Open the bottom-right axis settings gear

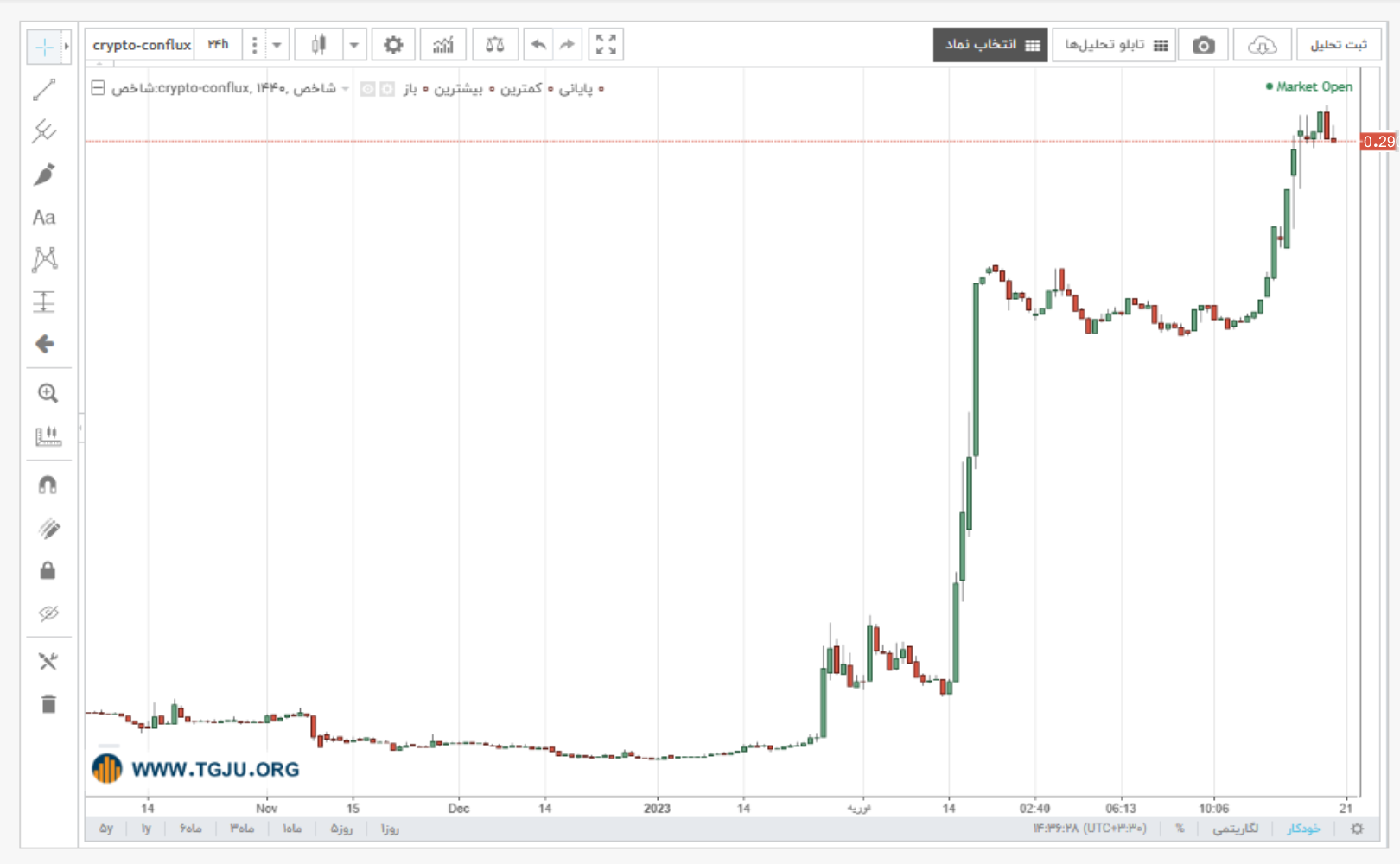click(1357, 829)
